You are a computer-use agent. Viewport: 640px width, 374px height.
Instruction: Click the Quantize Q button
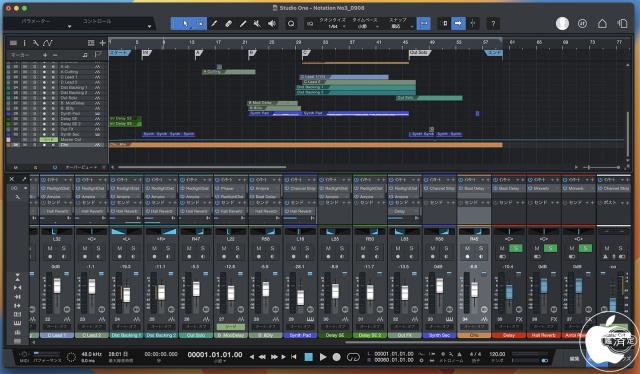point(291,24)
